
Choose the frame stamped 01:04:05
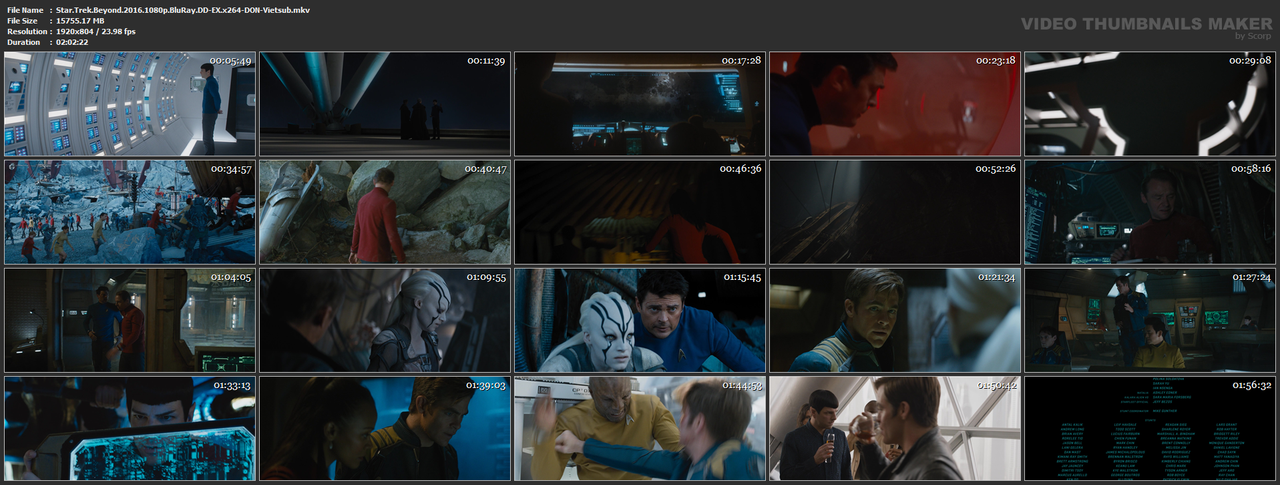pyautogui.click(x=130, y=320)
